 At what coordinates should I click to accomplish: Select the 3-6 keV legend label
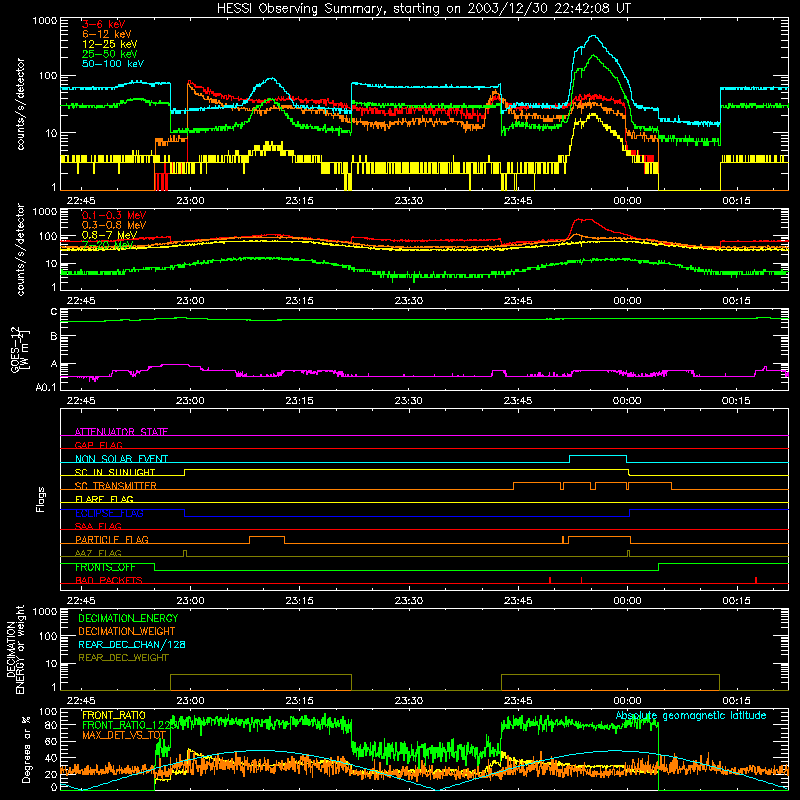click(104, 24)
